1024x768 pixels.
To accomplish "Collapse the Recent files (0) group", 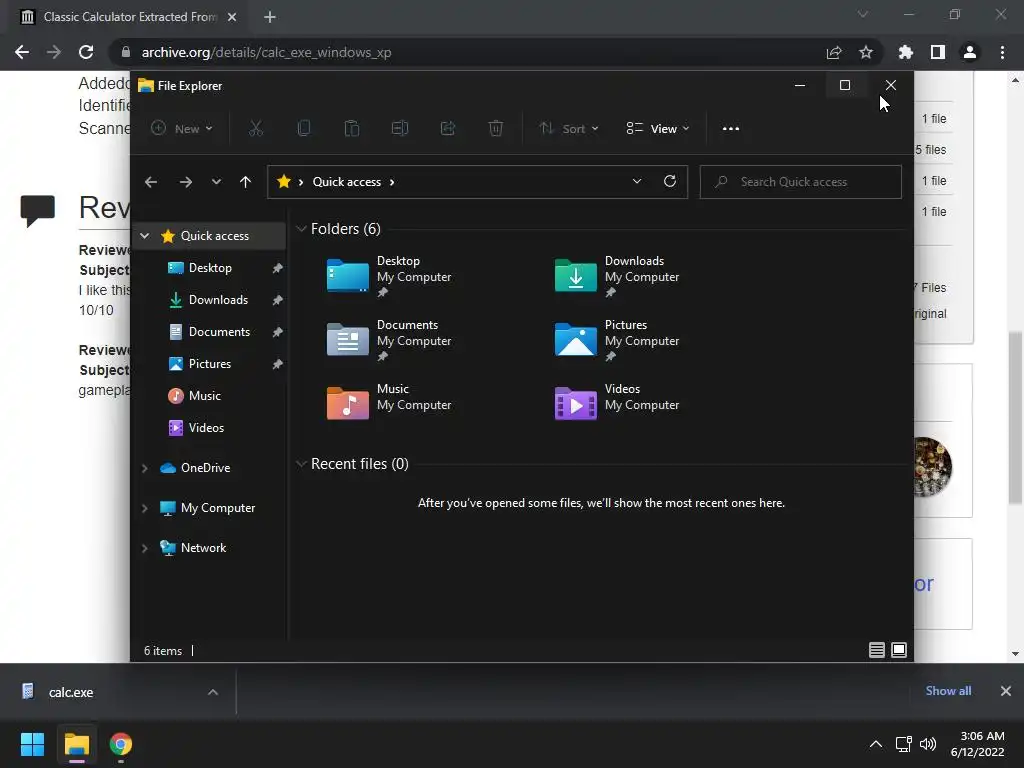I will click(301, 464).
